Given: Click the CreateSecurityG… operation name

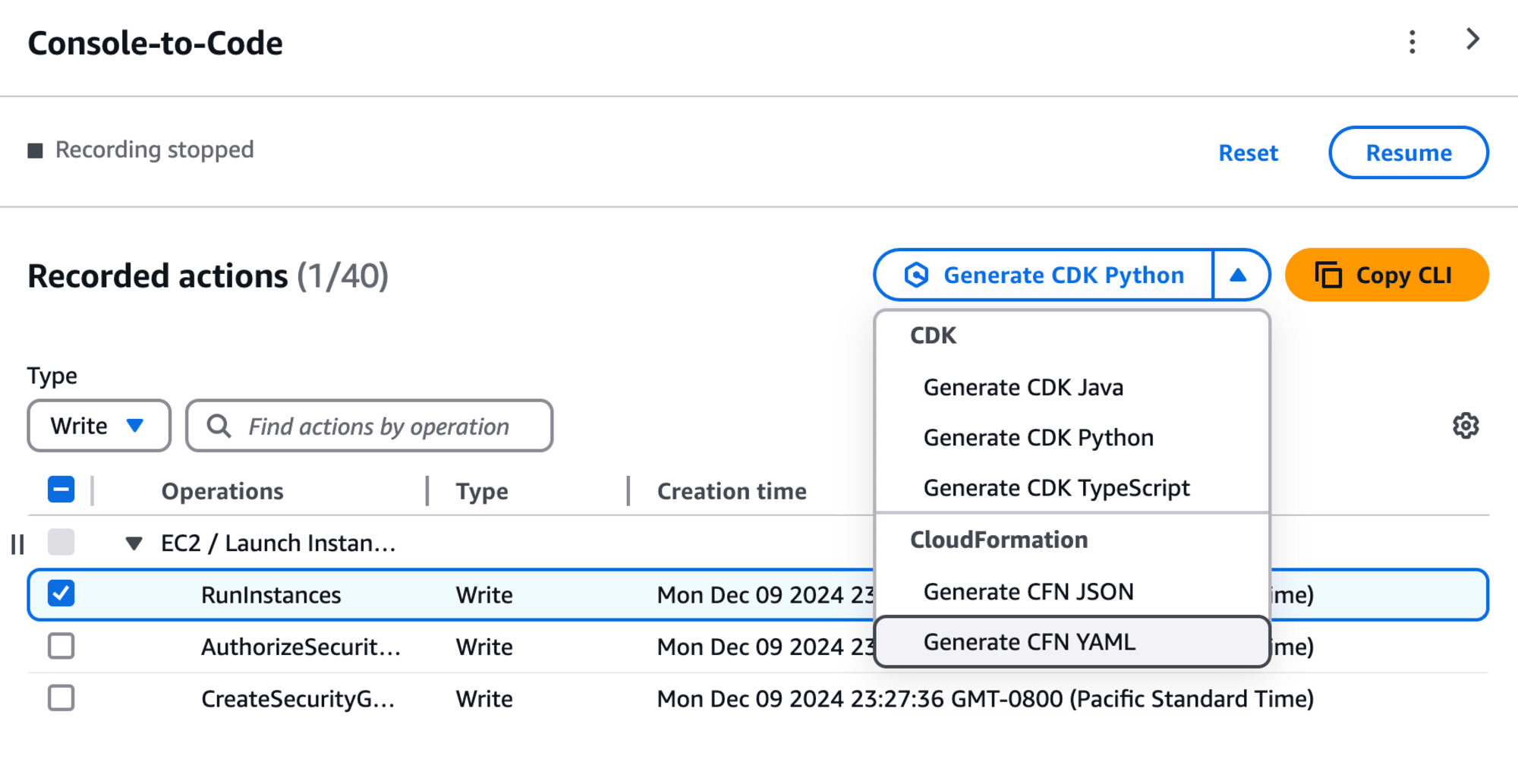Looking at the screenshot, I should [x=298, y=698].
